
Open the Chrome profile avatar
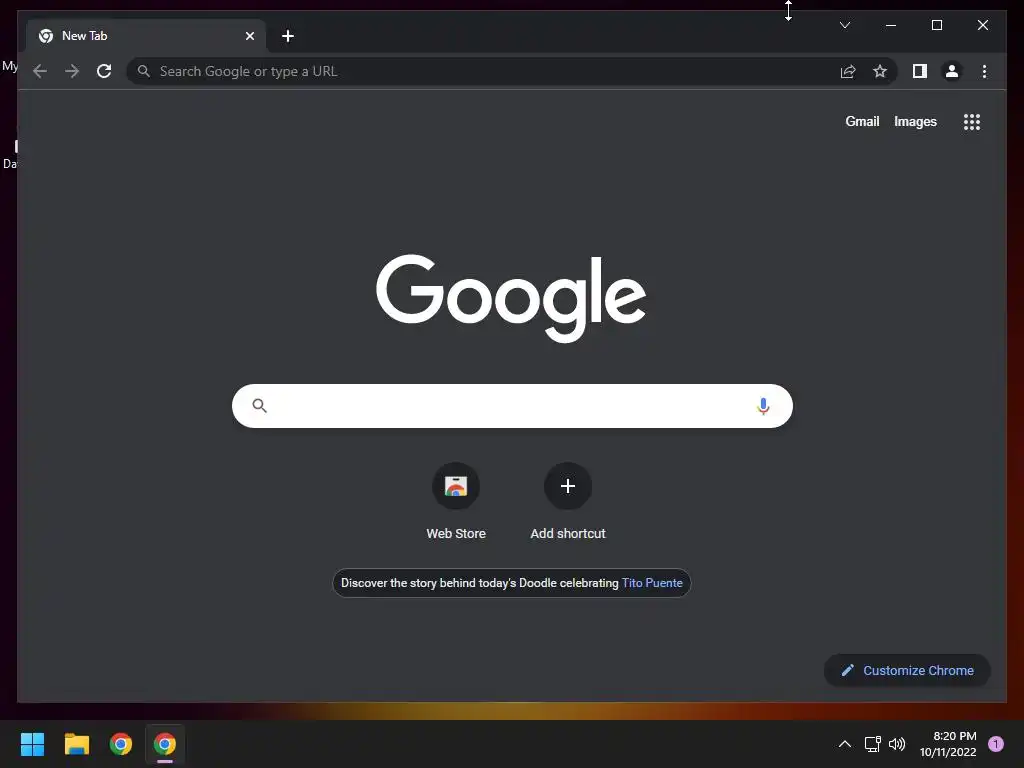pos(952,71)
